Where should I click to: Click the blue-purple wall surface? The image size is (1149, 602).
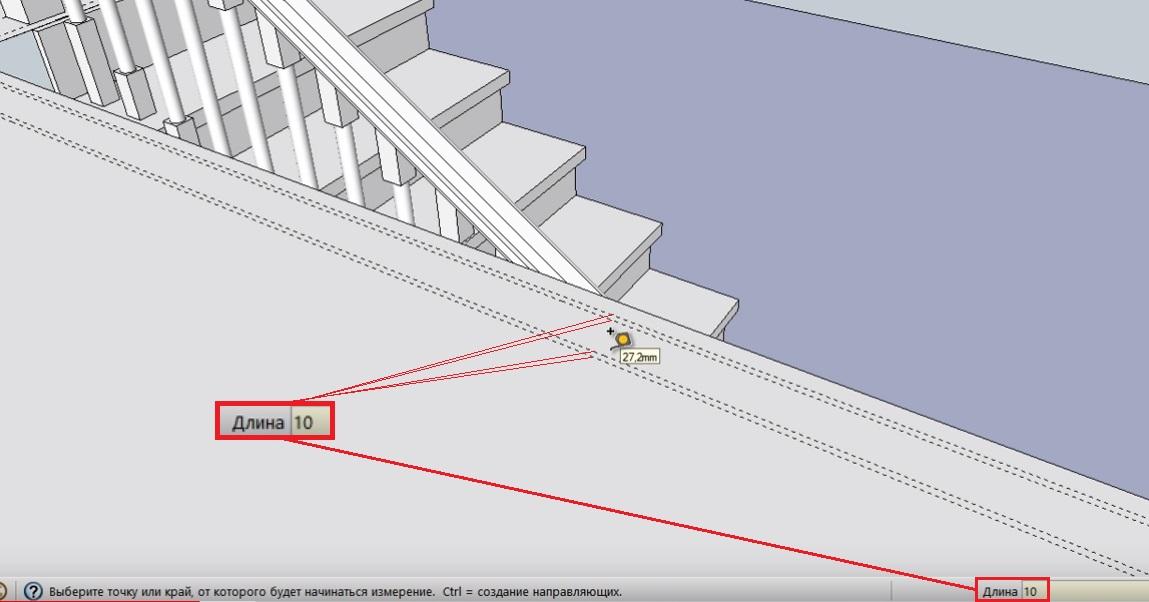point(843,183)
